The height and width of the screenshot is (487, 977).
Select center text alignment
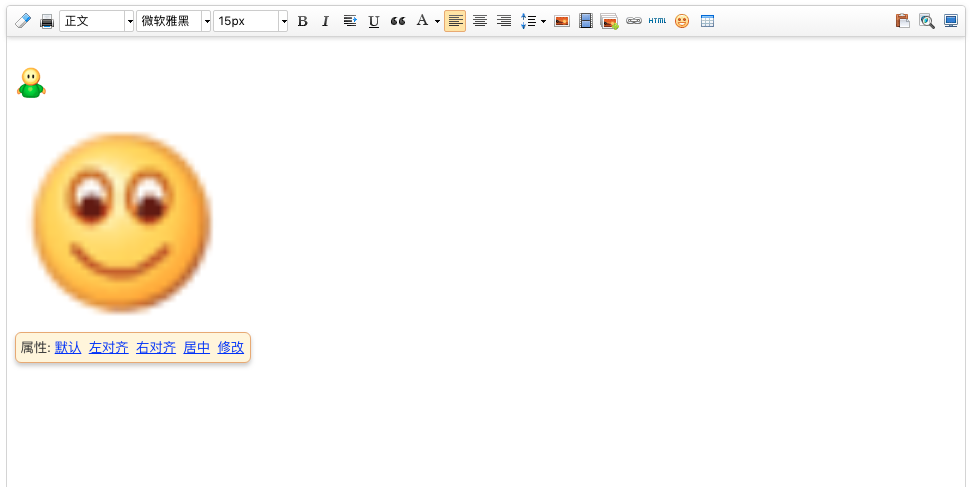pos(480,21)
